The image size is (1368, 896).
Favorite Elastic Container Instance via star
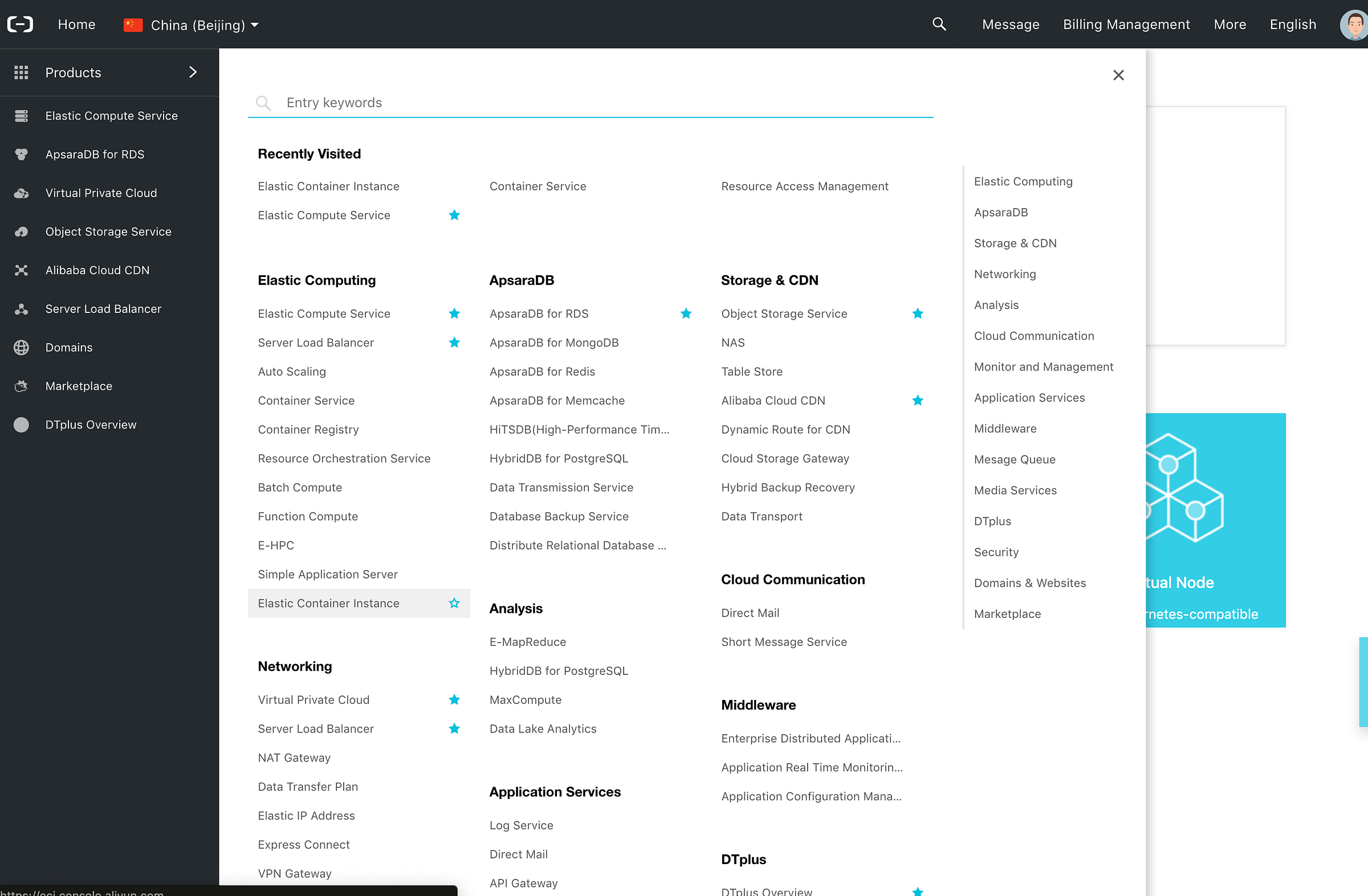pos(454,604)
